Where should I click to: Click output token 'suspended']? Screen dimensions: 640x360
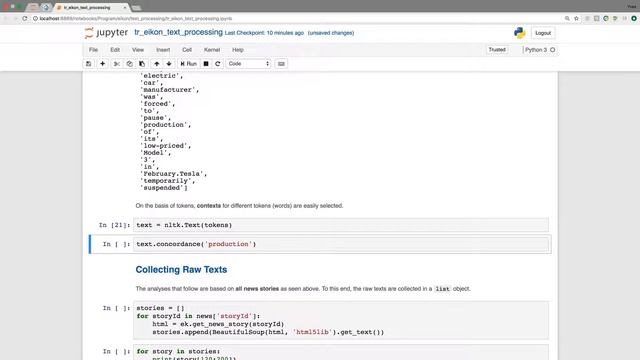(164, 188)
